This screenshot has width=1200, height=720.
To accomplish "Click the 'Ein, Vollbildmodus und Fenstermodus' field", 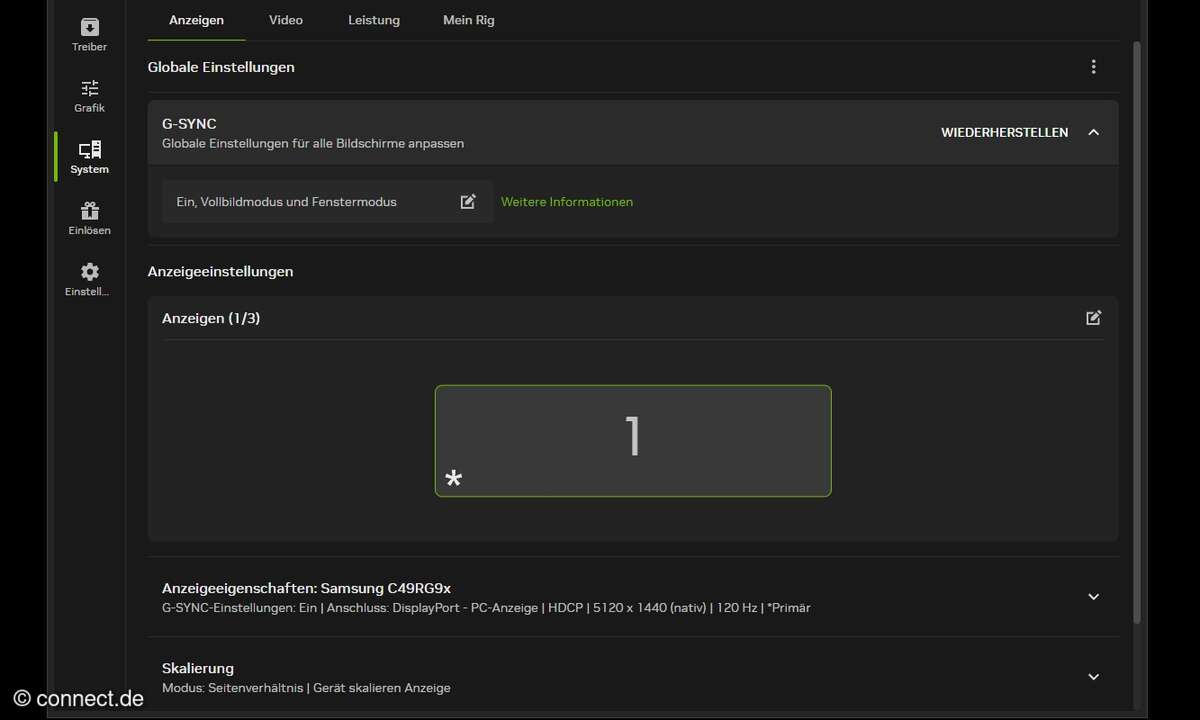I will (x=327, y=202).
